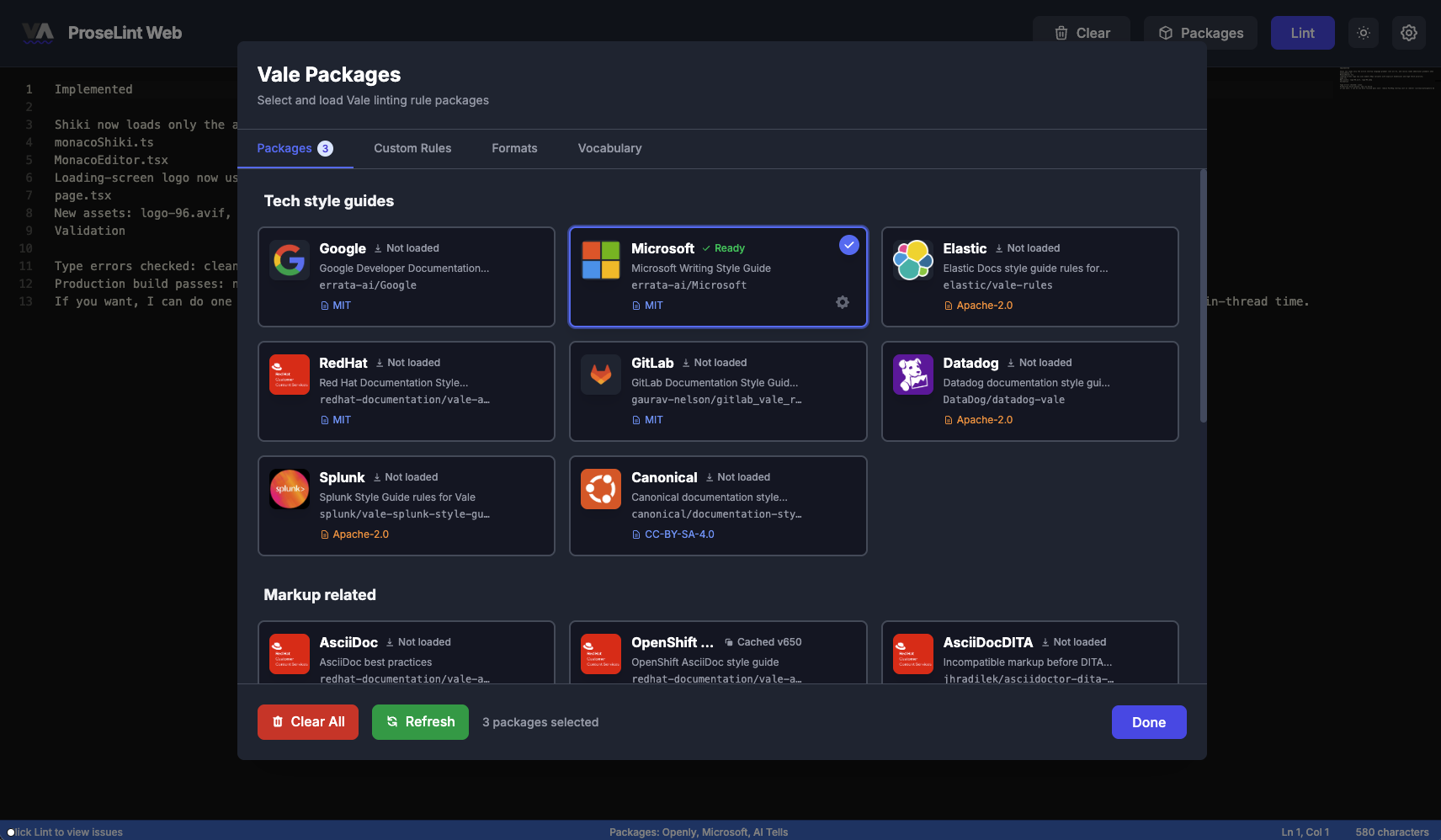Click the package list scrollbar
This screenshot has width=1441, height=840.
[x=1203, y=295]
